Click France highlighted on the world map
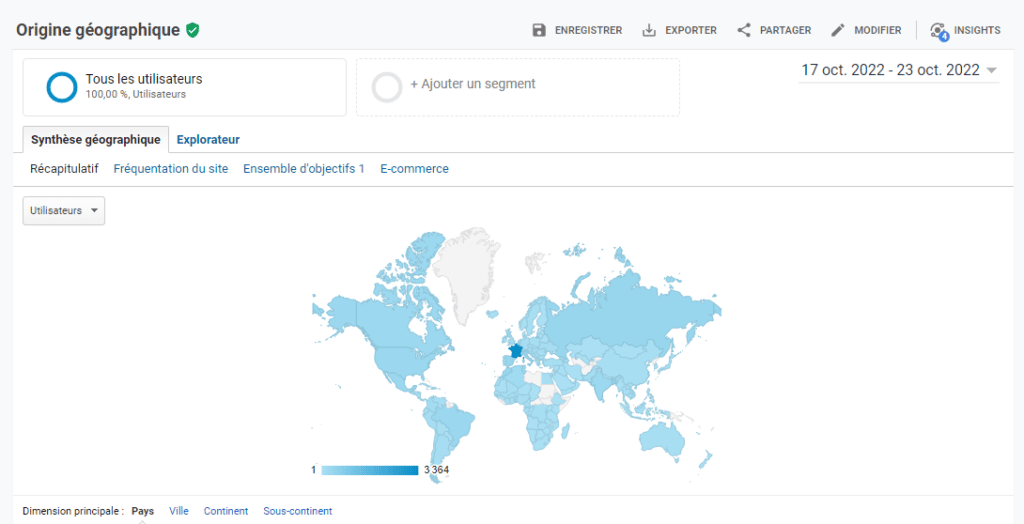This screenshot has height=524, width=1024. click(x=515, y=351)
